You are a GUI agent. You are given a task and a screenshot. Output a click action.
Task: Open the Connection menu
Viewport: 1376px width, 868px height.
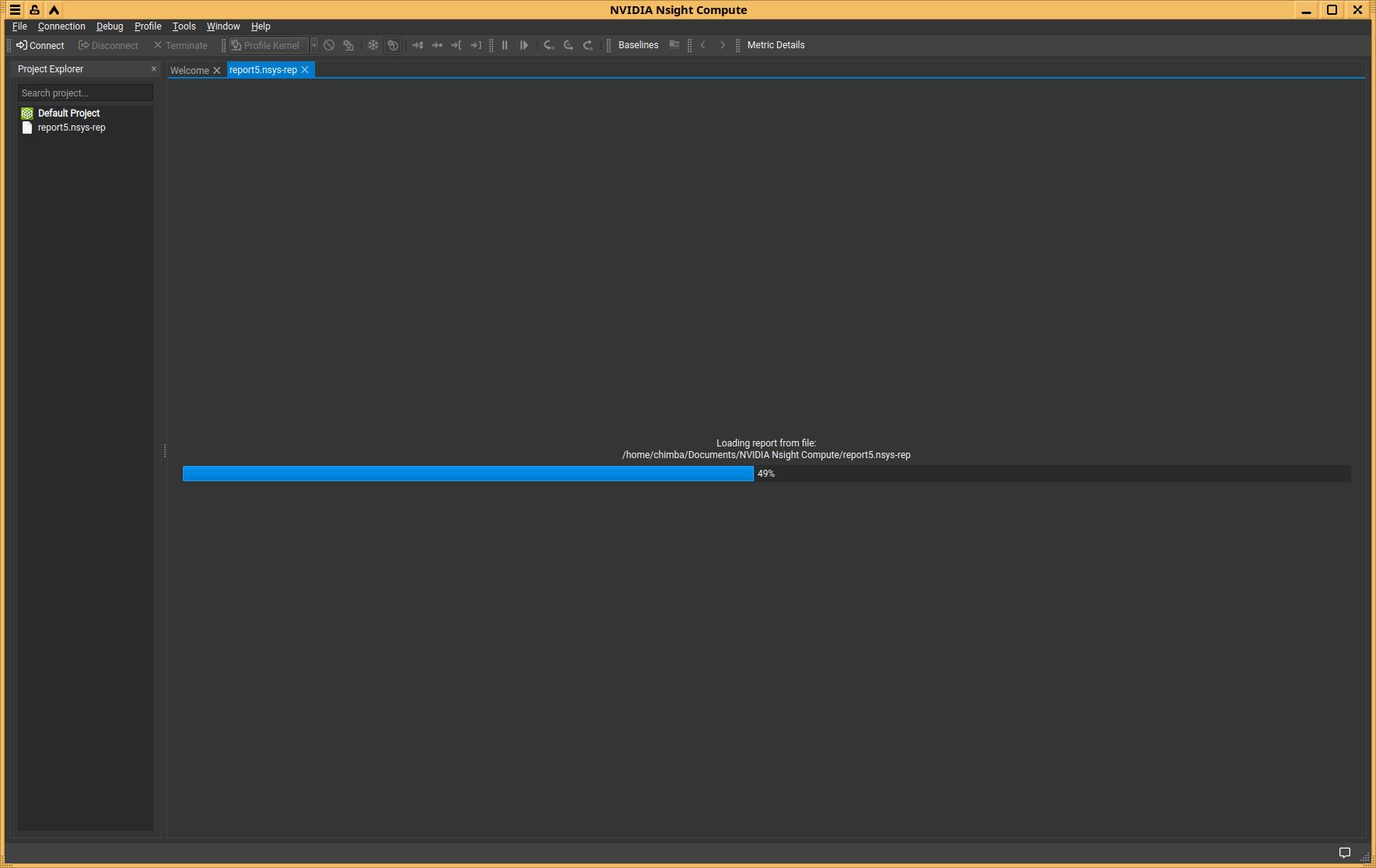coord(61,26)
